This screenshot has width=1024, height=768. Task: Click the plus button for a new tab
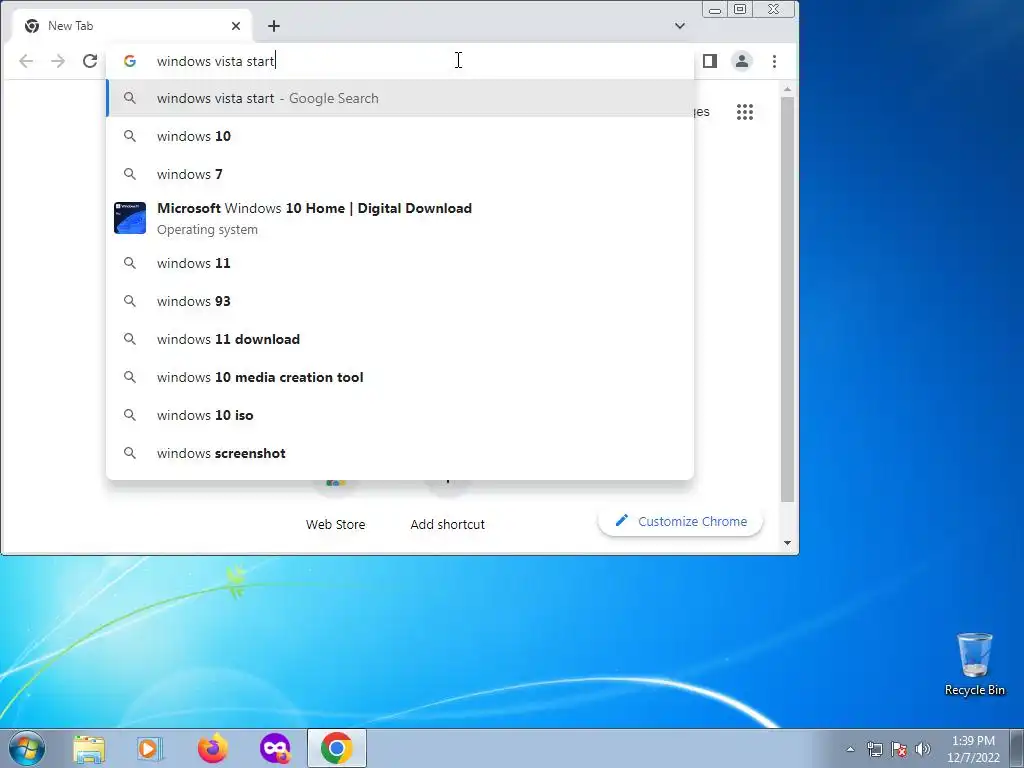274,25
